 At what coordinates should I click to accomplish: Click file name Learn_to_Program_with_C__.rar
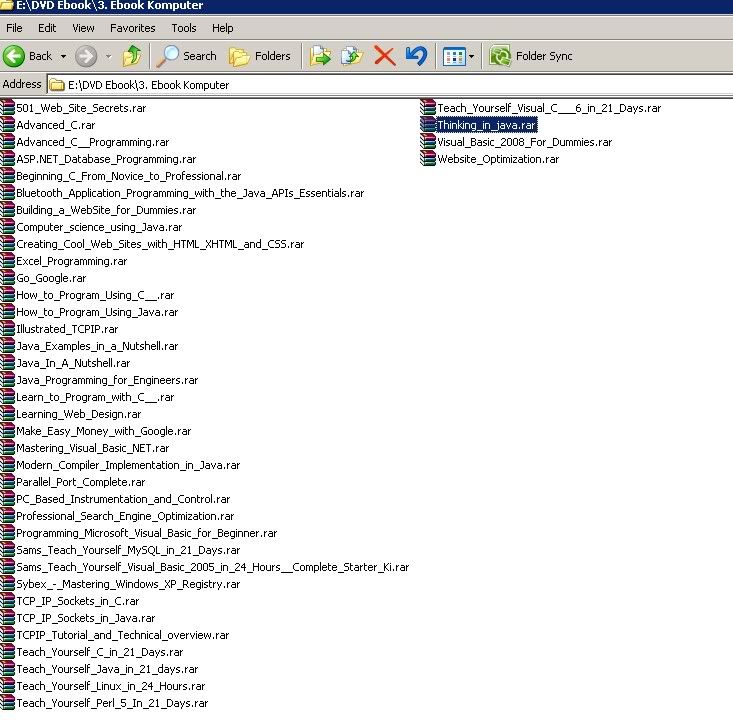pos(95,397)
